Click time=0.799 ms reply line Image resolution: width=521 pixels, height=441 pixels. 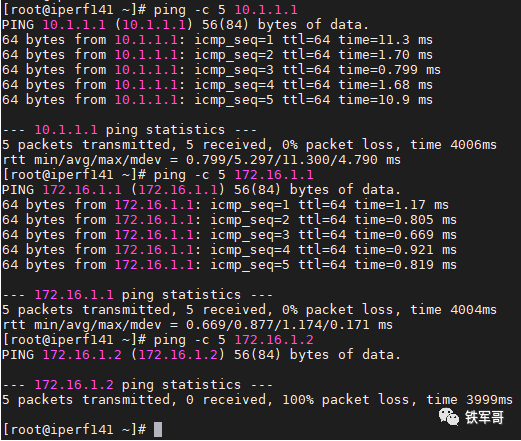pyautogui.click(x=221, y=70)
